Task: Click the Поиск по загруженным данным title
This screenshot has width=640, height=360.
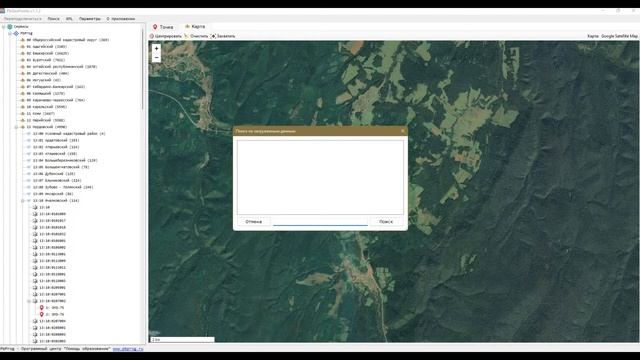Action: tap(266, 131)
